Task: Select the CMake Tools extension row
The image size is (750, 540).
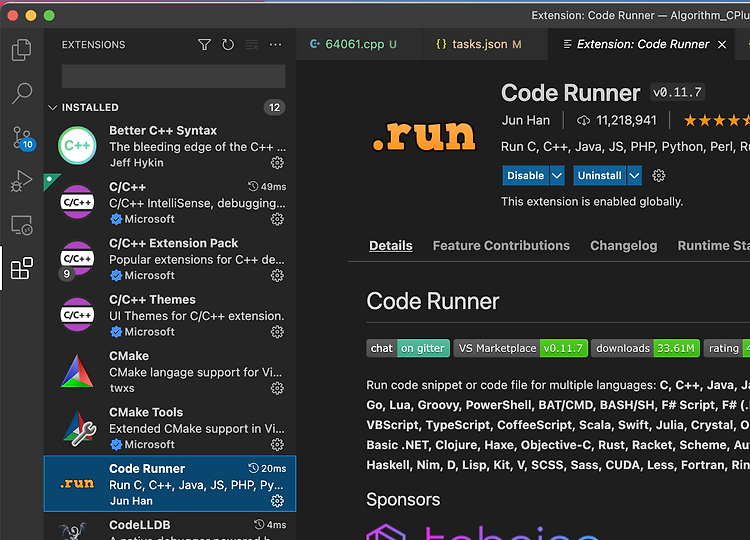Action: (170, 428)
